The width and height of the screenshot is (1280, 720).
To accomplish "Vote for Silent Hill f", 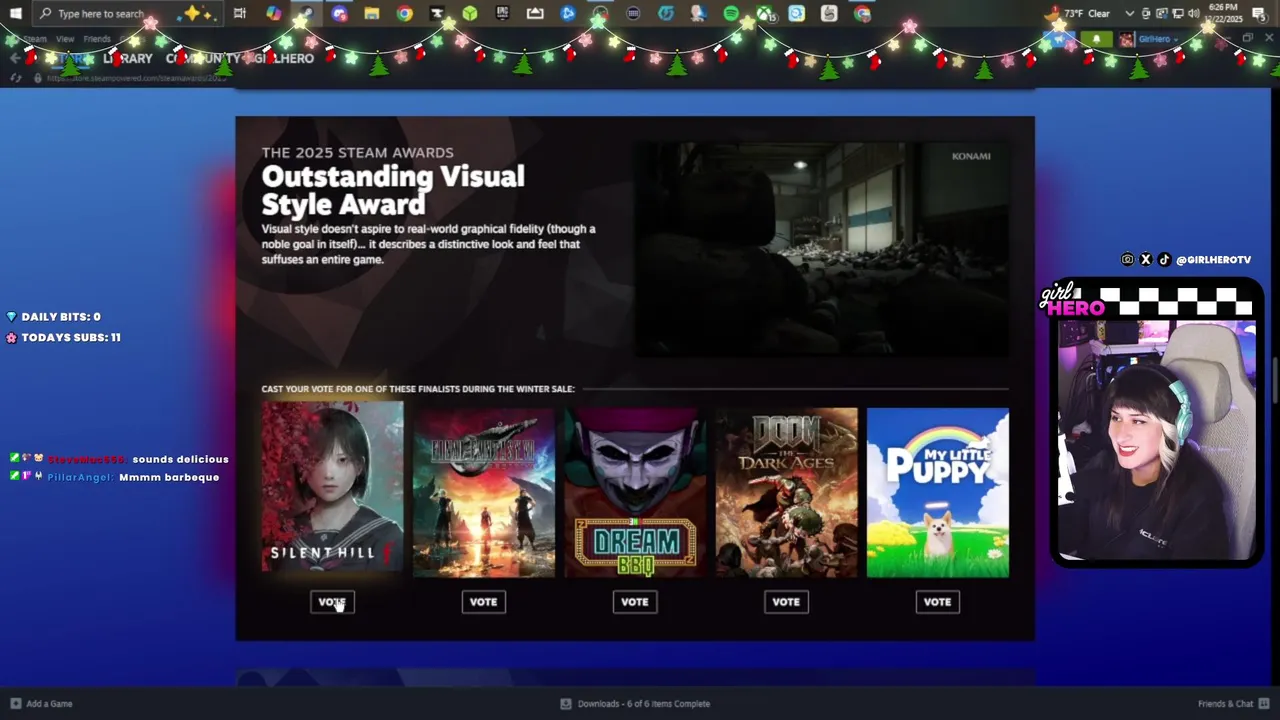I will pos(332,602).
